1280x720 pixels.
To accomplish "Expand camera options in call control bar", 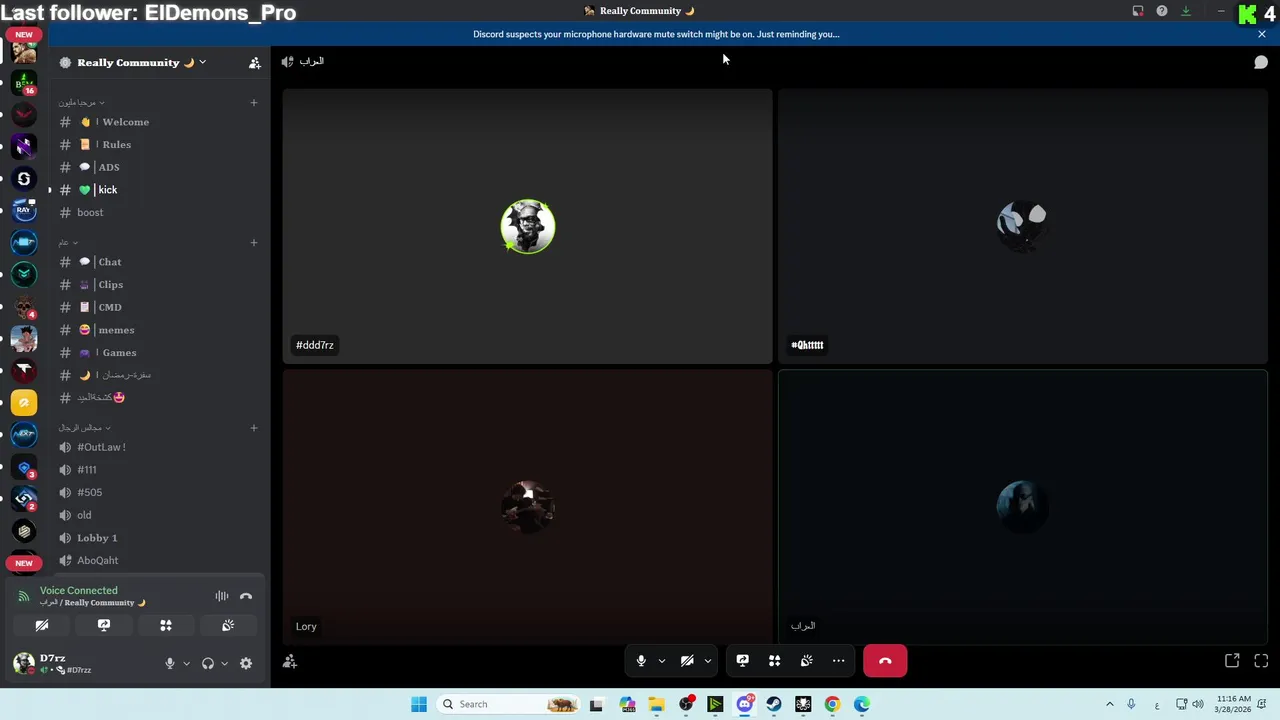I will [707, 661].
